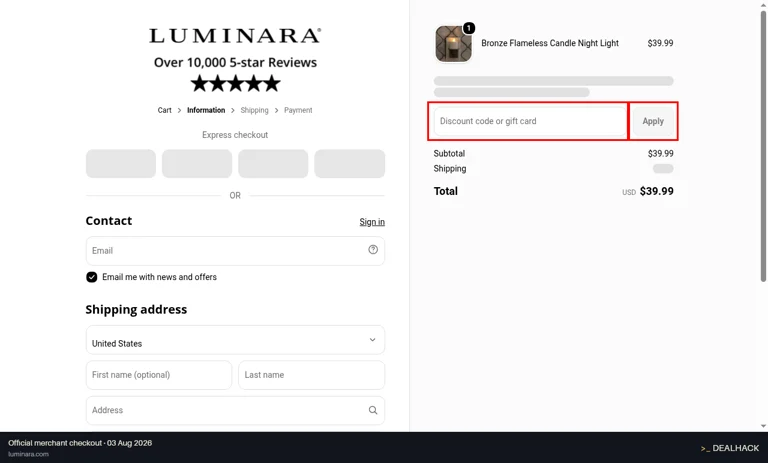This screenshot has height=463, width=768.
Task: Open the United States country dropdown
Action: [x=235, y=340]
